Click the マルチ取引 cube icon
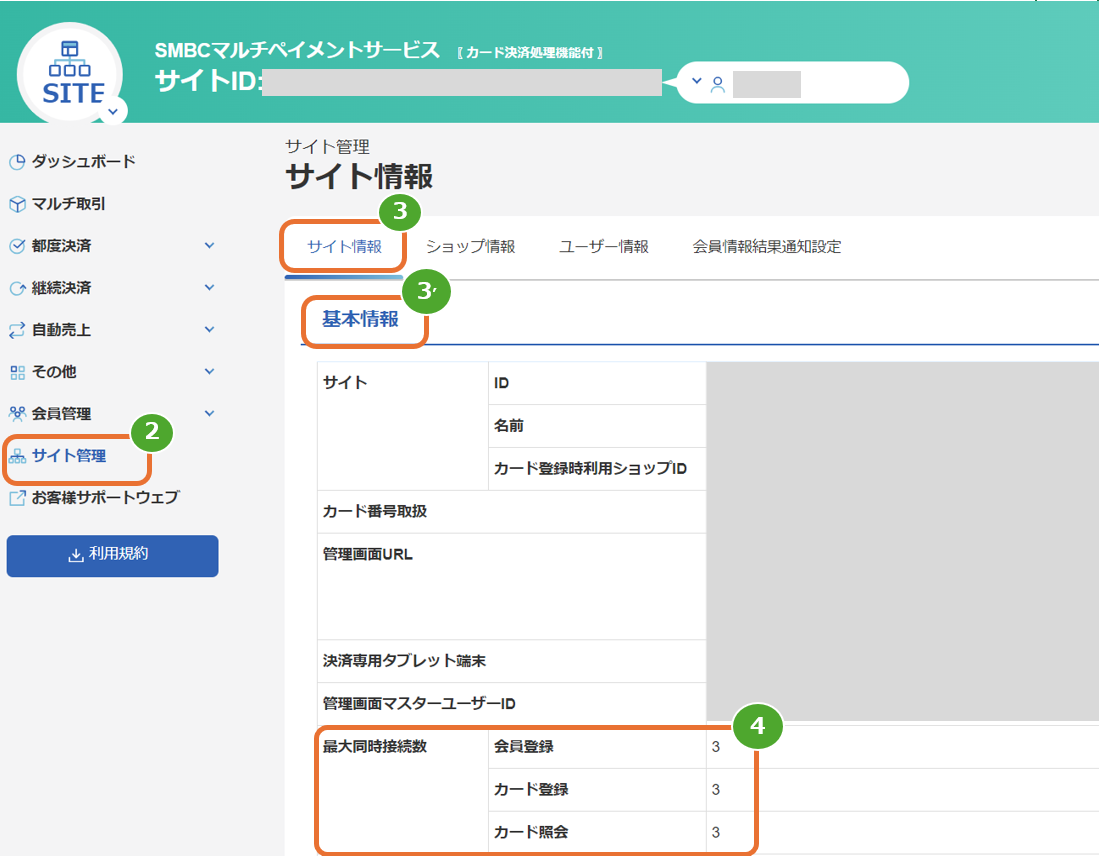Viewport: 1099px width, 856px height. tap(17, 204)
